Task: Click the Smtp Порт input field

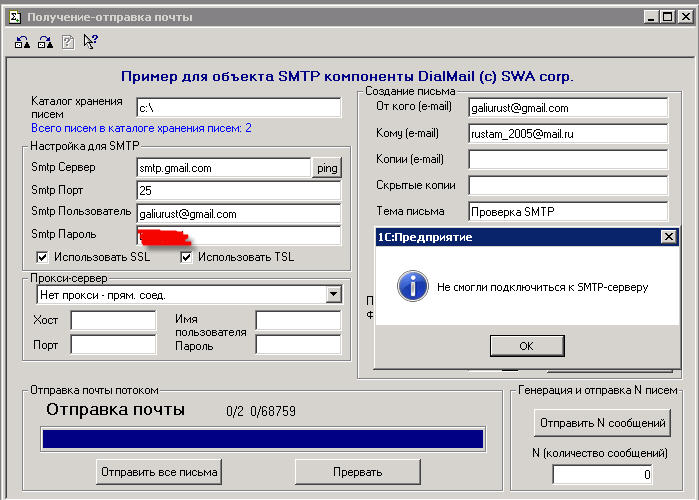Action: tap(239, 190)
